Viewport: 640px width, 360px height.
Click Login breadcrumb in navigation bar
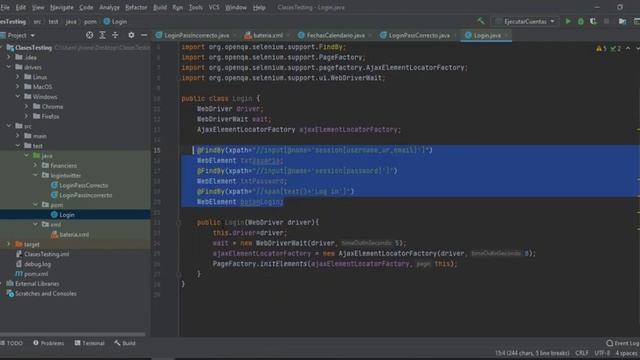click(x=115, y=22)
